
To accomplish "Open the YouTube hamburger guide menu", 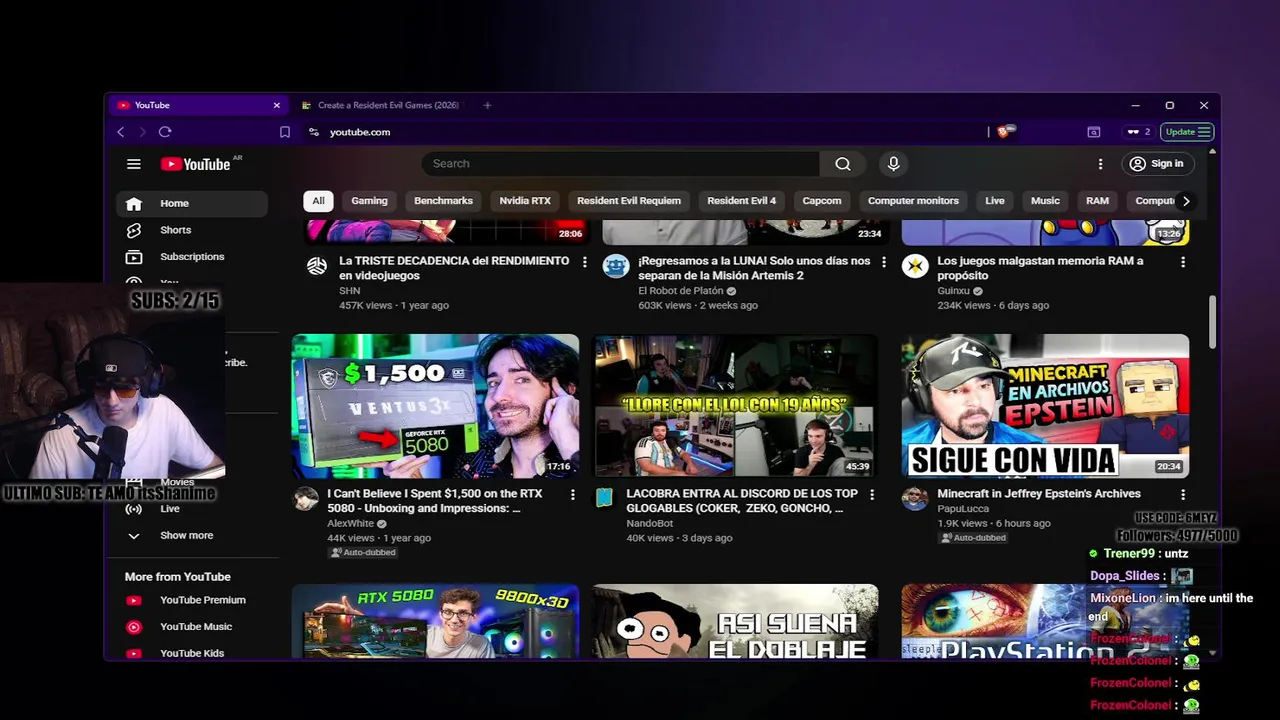I will [134, 164].
